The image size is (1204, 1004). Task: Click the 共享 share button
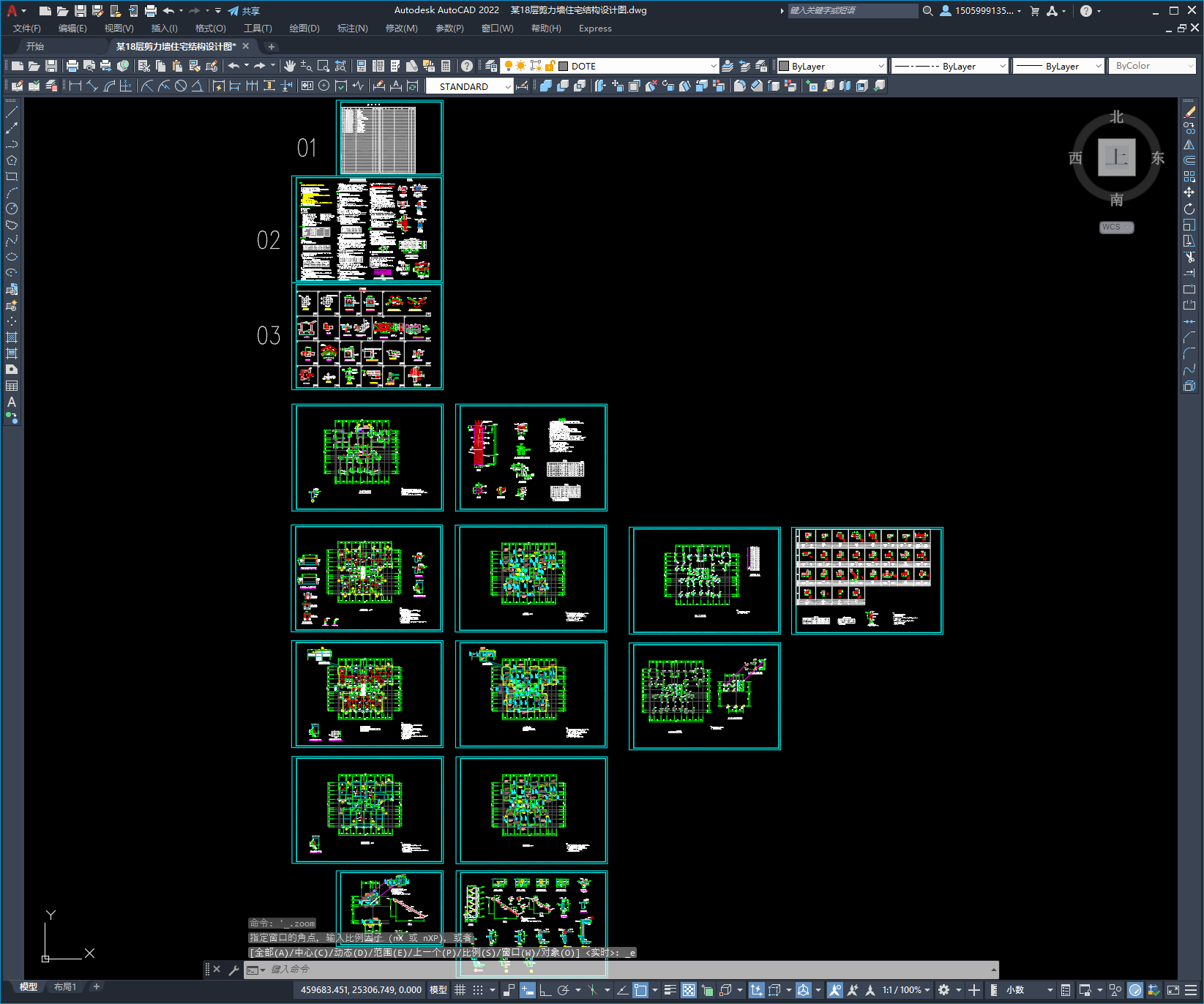[244, 11]
